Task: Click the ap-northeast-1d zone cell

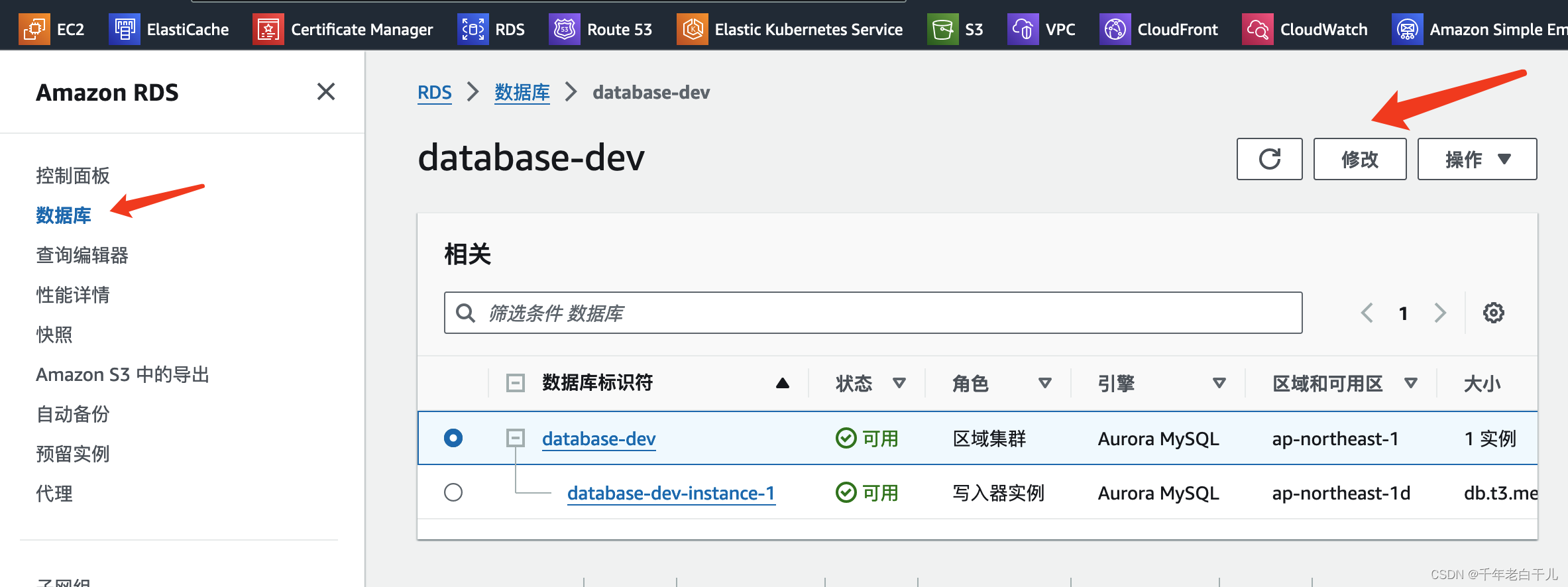Action: tap(1341, 493)
